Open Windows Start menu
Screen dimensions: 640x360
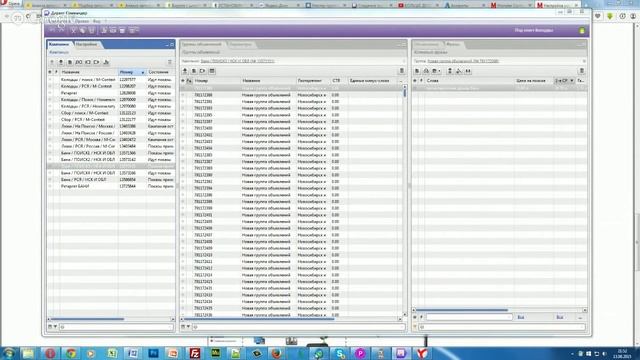(9, 353)
